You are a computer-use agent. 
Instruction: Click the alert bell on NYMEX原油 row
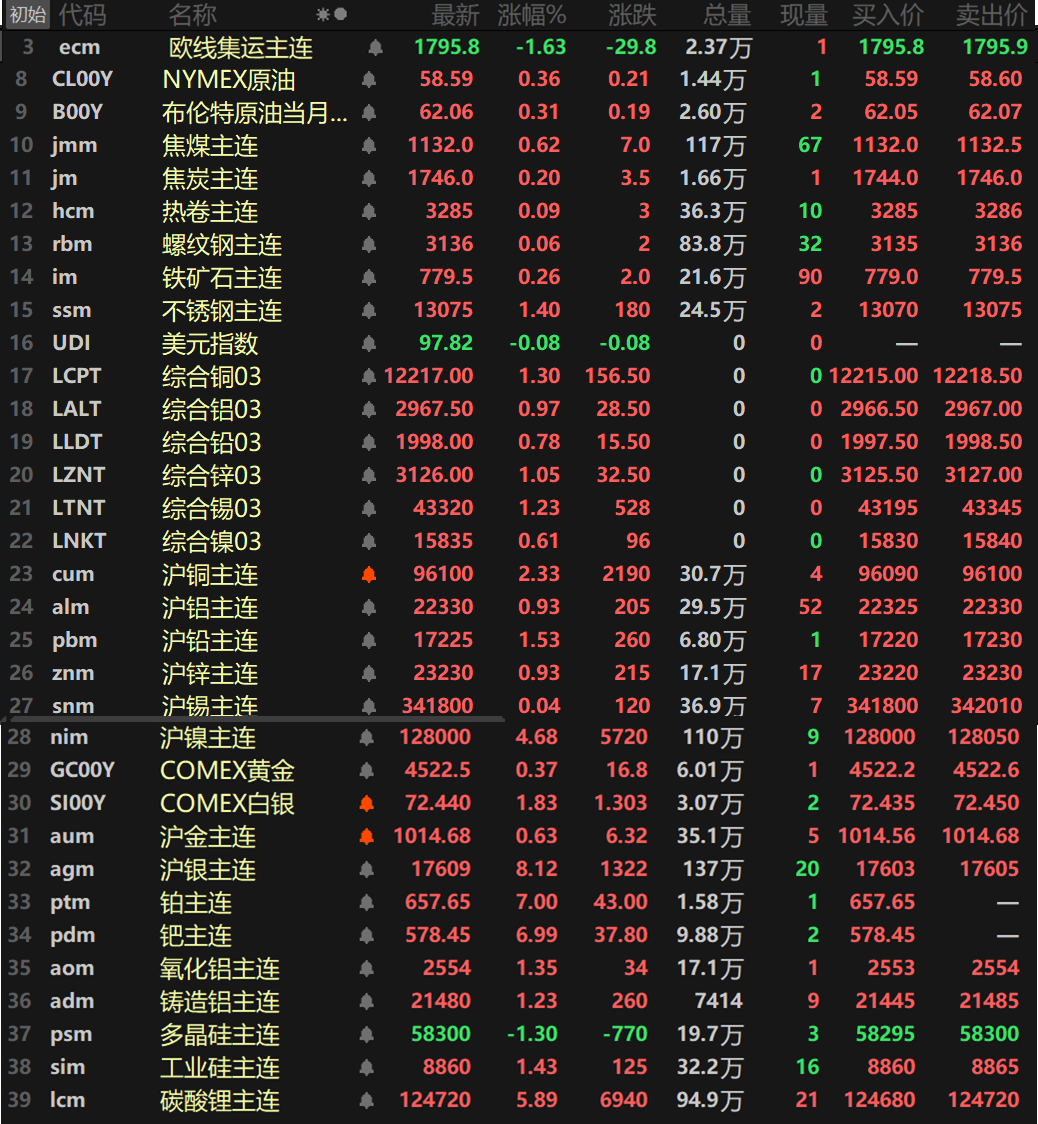(x=368, y=79)
